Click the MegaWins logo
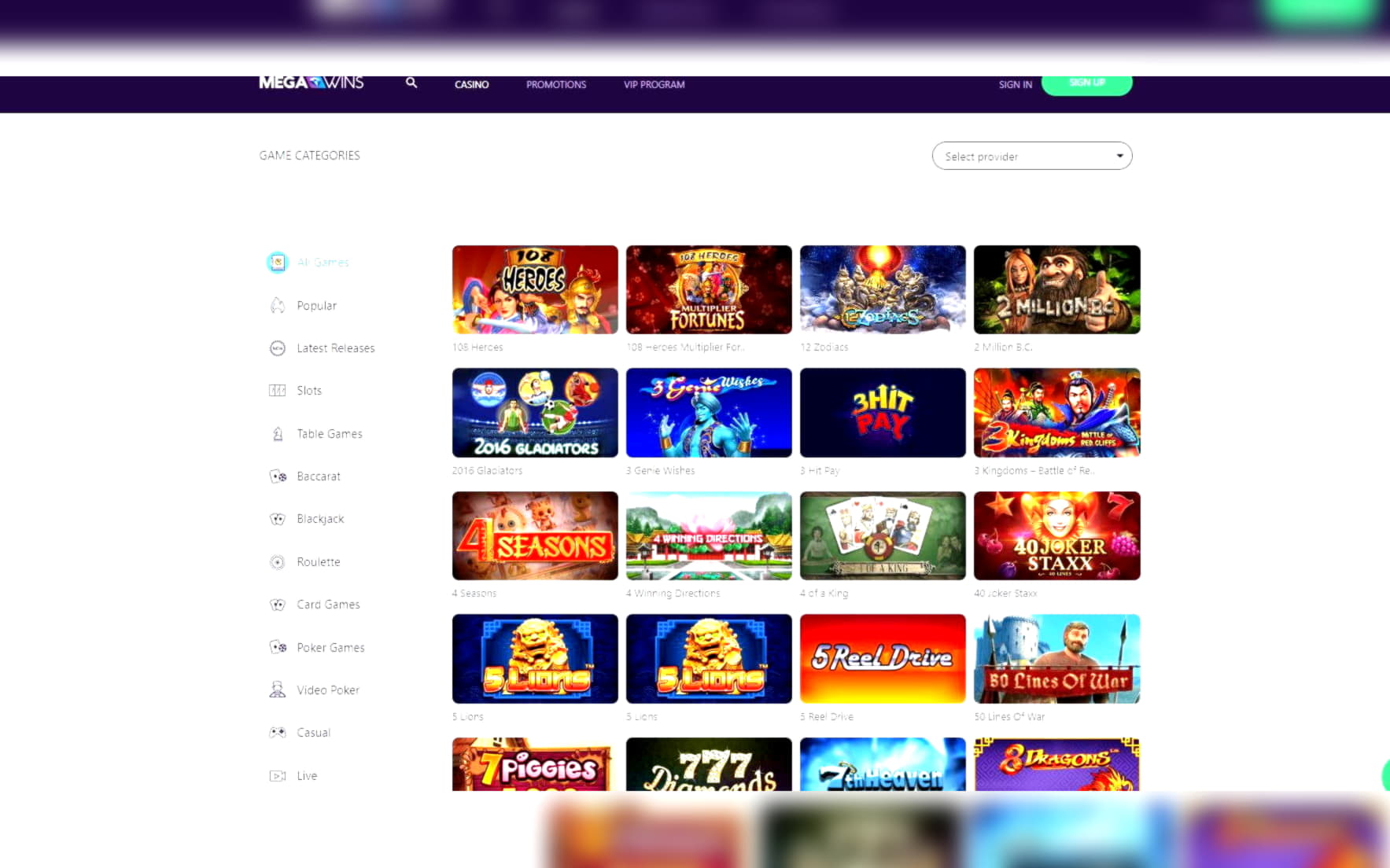The image size is (1390, 868). click(312, 83)
